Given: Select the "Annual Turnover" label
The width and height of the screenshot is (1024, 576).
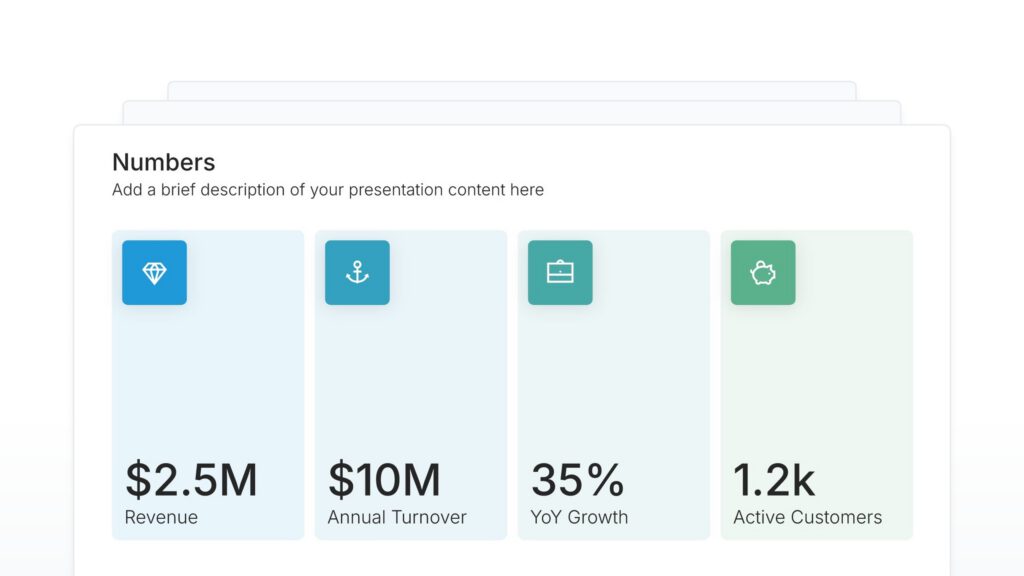Looking at the screenshot, I should [x=397, y=518].
